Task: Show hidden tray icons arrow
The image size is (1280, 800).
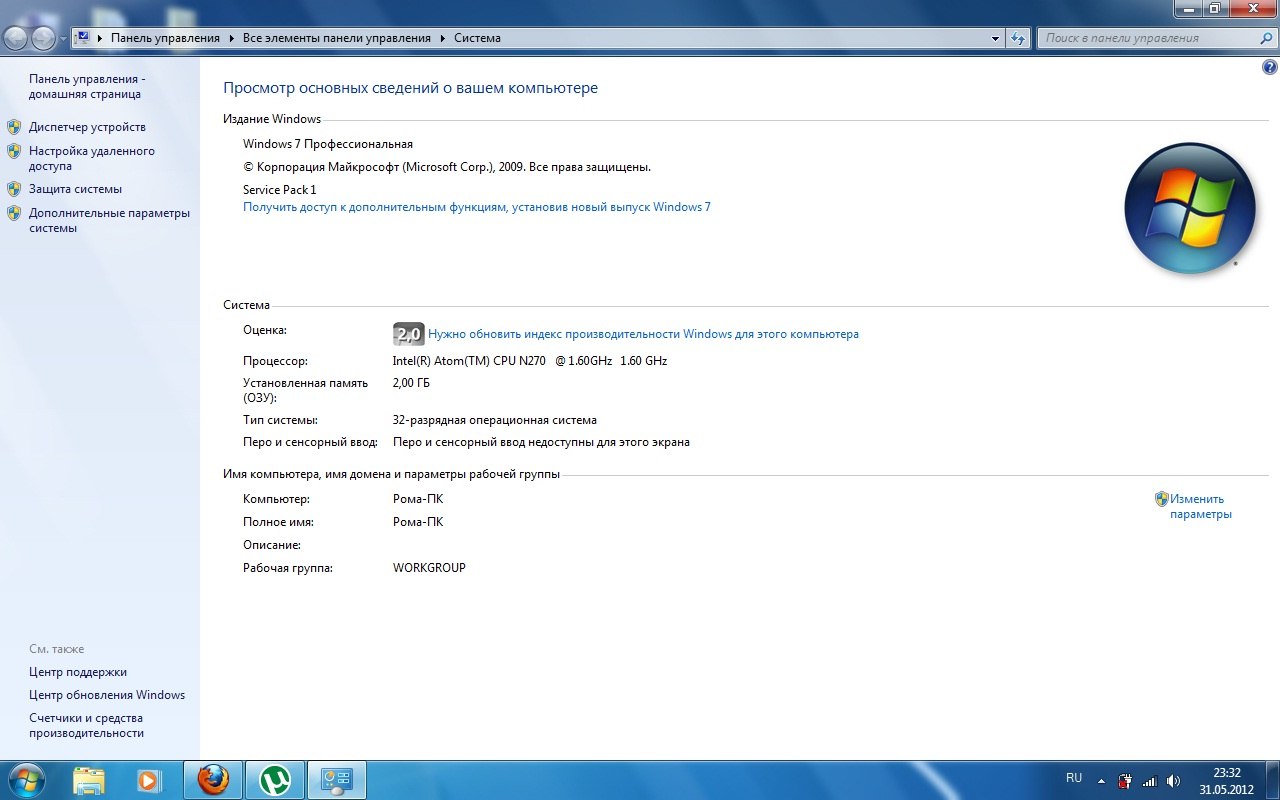Action: pos(1101,780)
